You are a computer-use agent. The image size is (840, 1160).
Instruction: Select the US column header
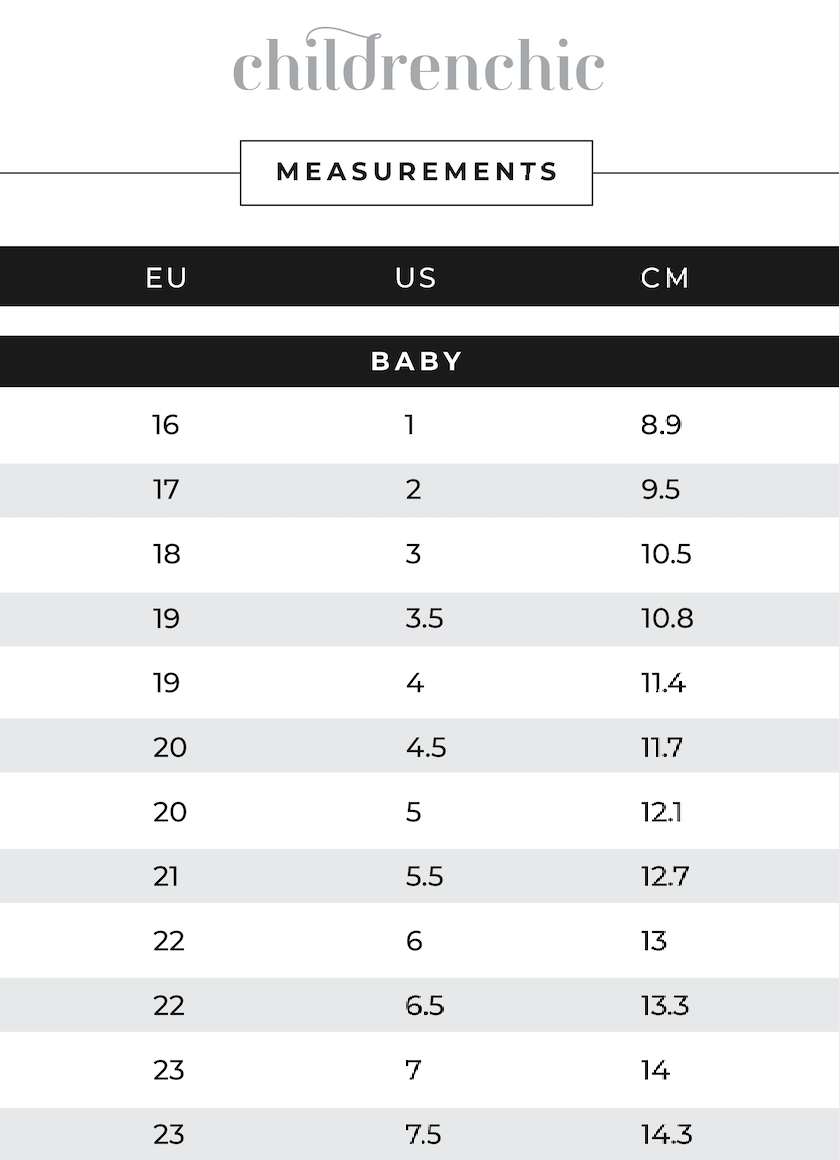(x=416, y=277)
